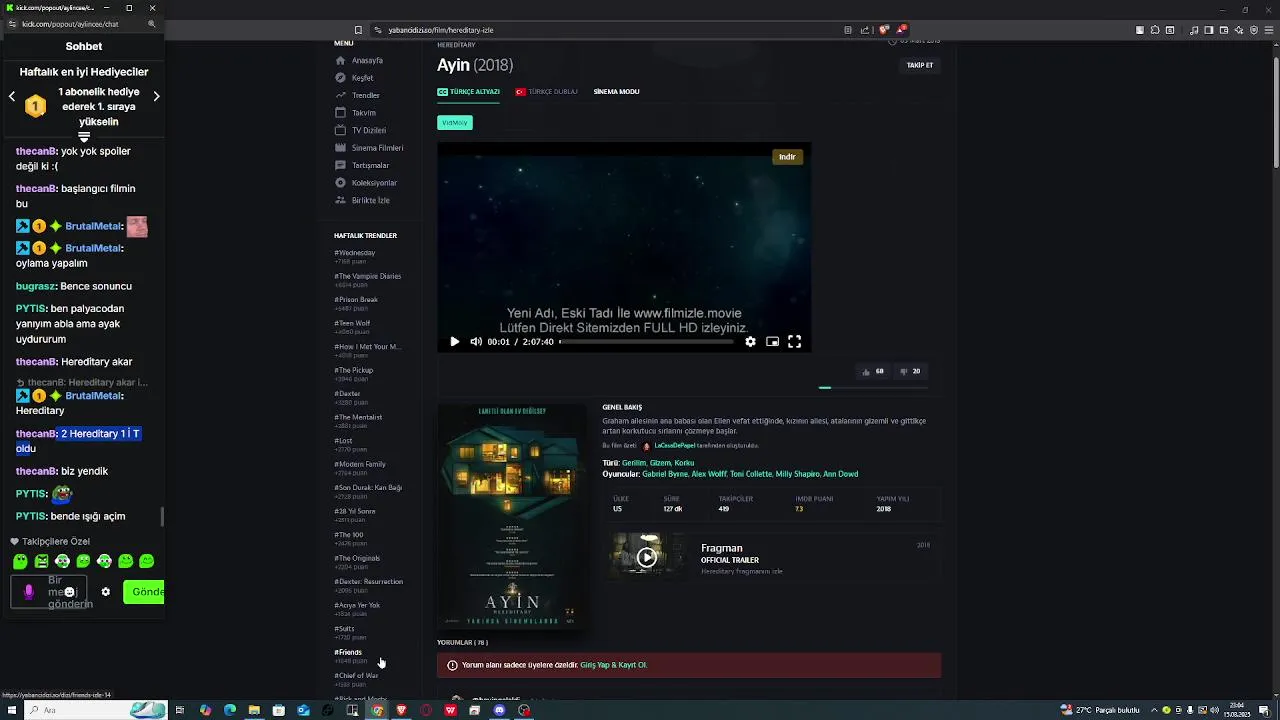Screen dimensions: 1280x720
Task: Mute the video player volume
Action: [x=476, y=342]
